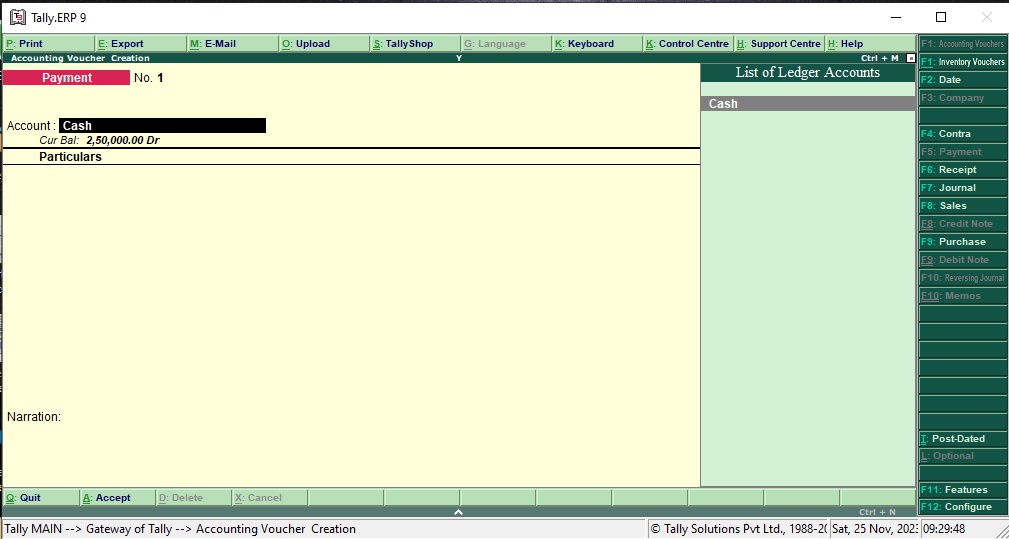
Task: Click the clock 09:29:48 in status bar
Action: (x=944, y=529)
